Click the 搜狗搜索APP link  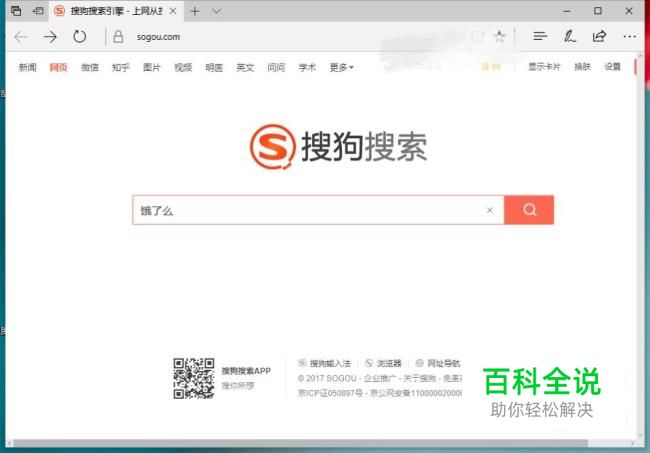pyautogui.click(x=246, y=371)
